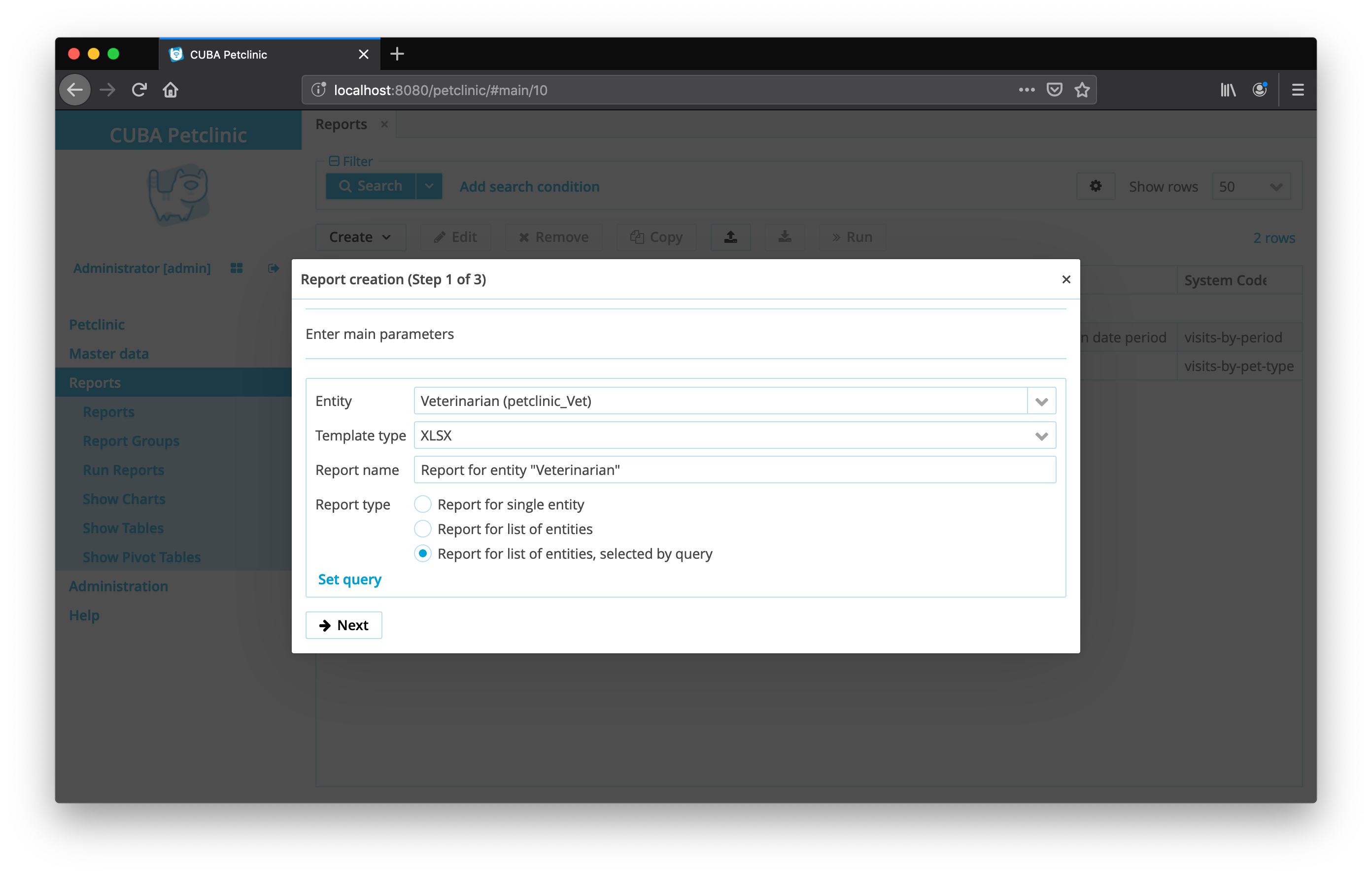Click the Report name input field
Image resolution: width=1372 pixels, height=876 pixels.
click(734, 470)
